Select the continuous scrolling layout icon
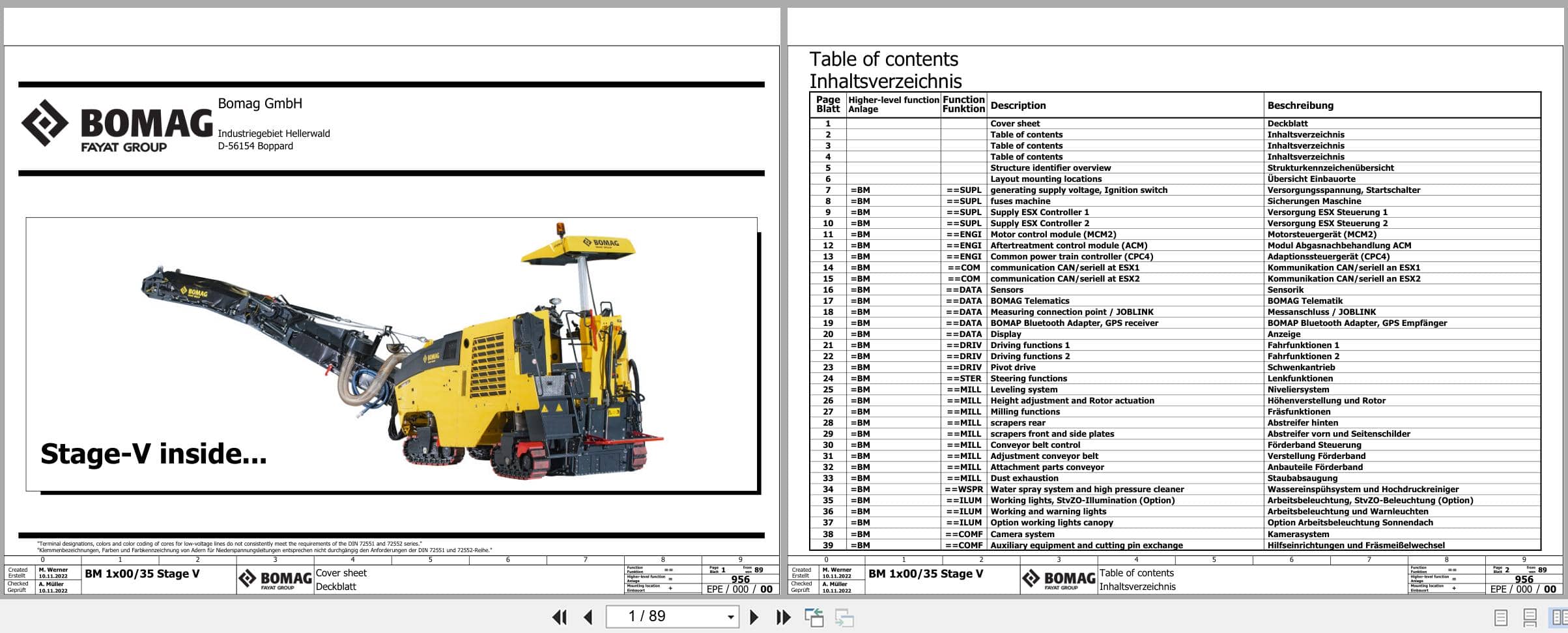This screenshot has width=1568, height=633. (1530, 616)
